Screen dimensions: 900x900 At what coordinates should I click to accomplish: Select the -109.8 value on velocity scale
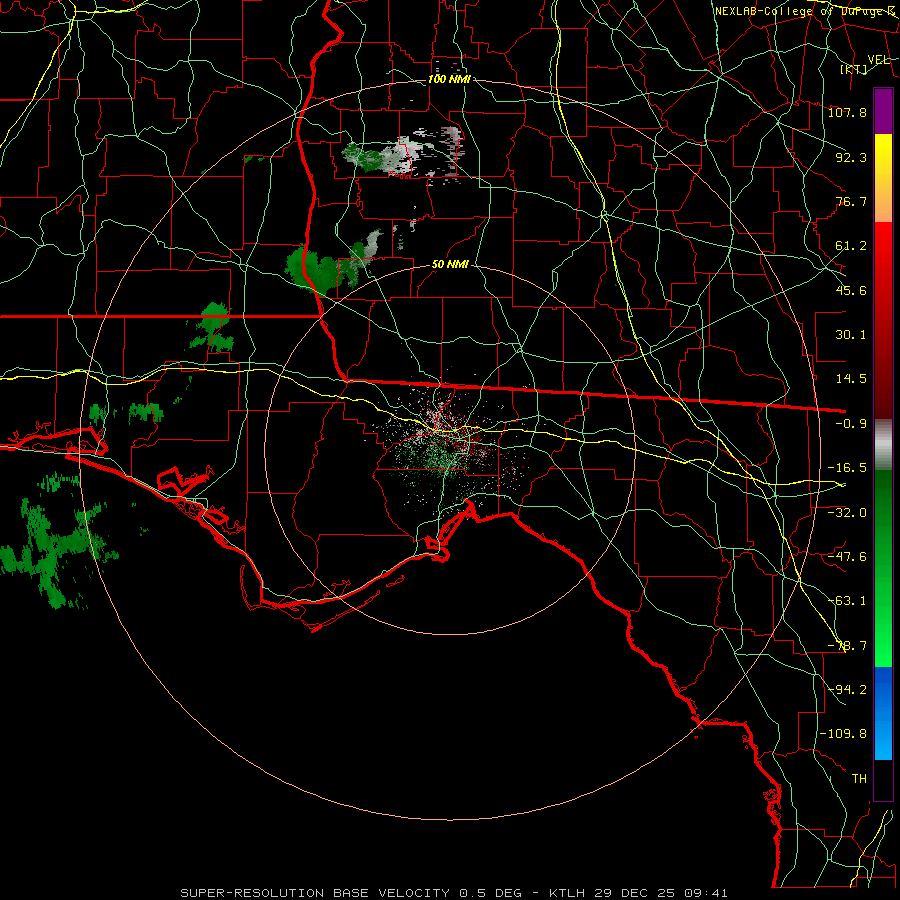843,734
